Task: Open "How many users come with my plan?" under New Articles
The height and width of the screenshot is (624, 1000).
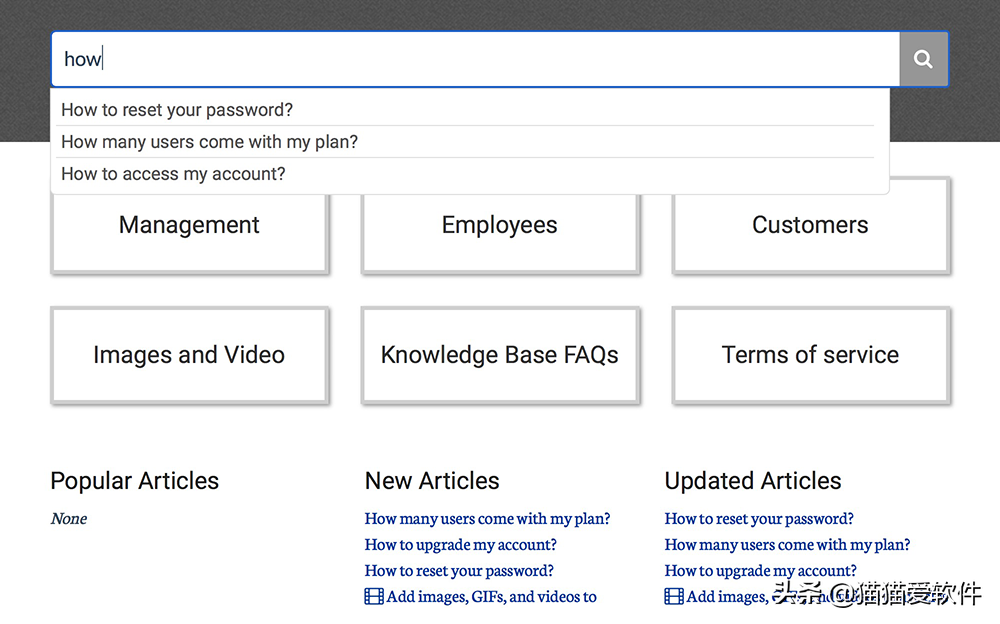Action: click(x=487, y=519)
